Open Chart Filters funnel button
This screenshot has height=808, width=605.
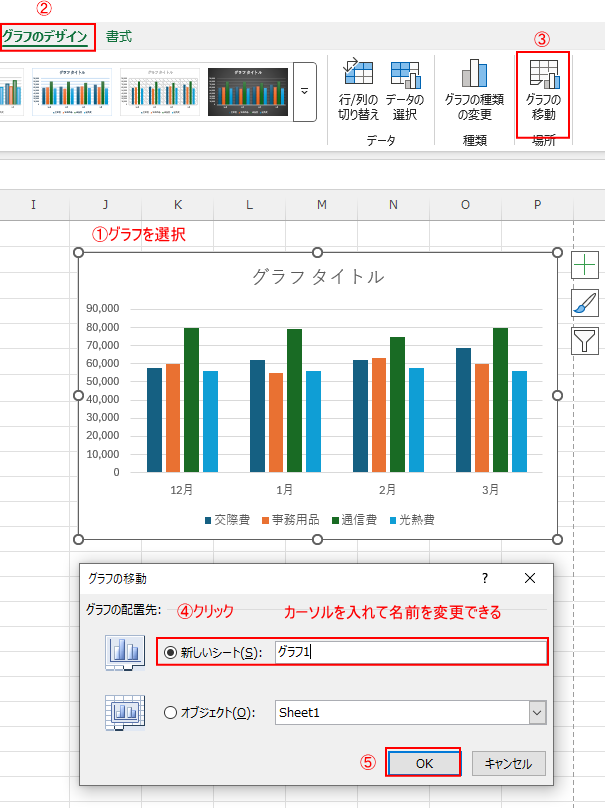coord(585,341)
